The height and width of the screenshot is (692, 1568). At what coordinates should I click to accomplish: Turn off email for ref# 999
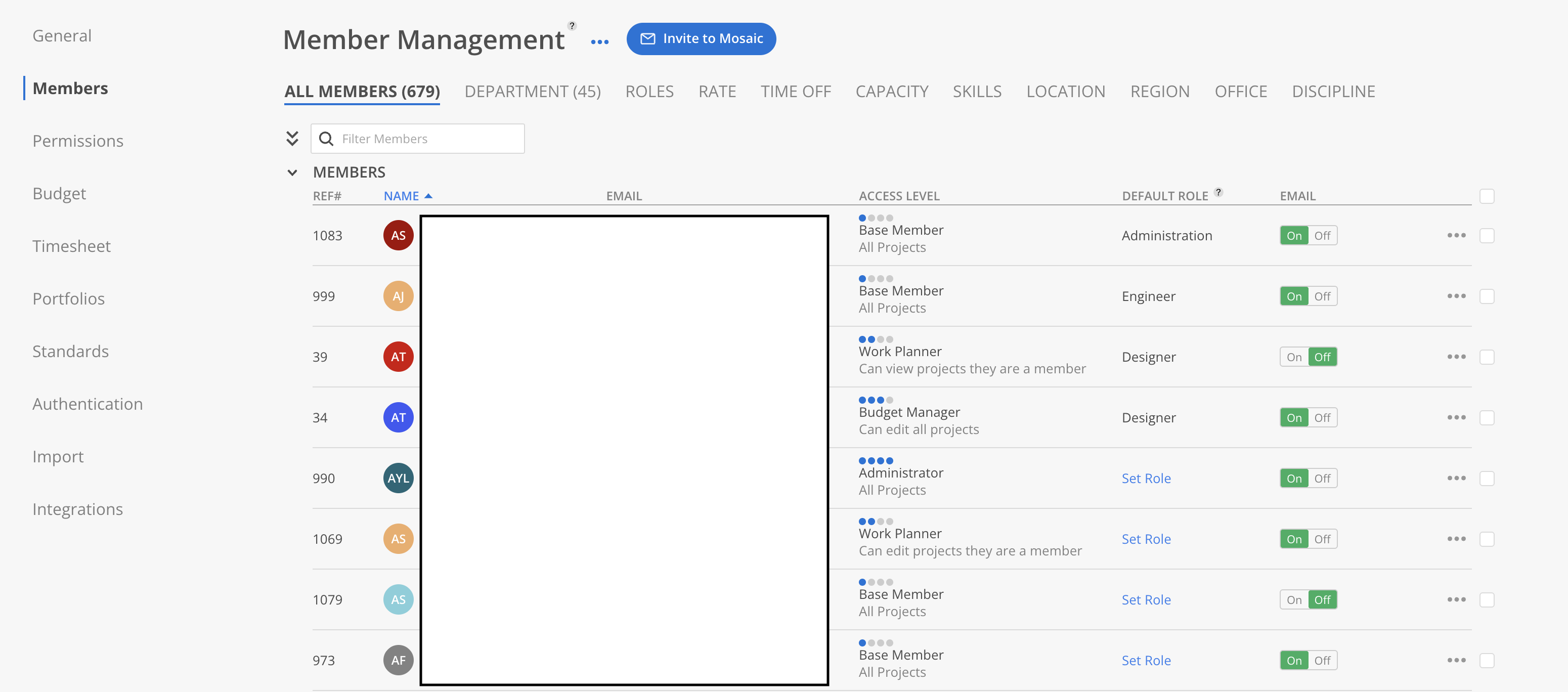(1322, 296)
